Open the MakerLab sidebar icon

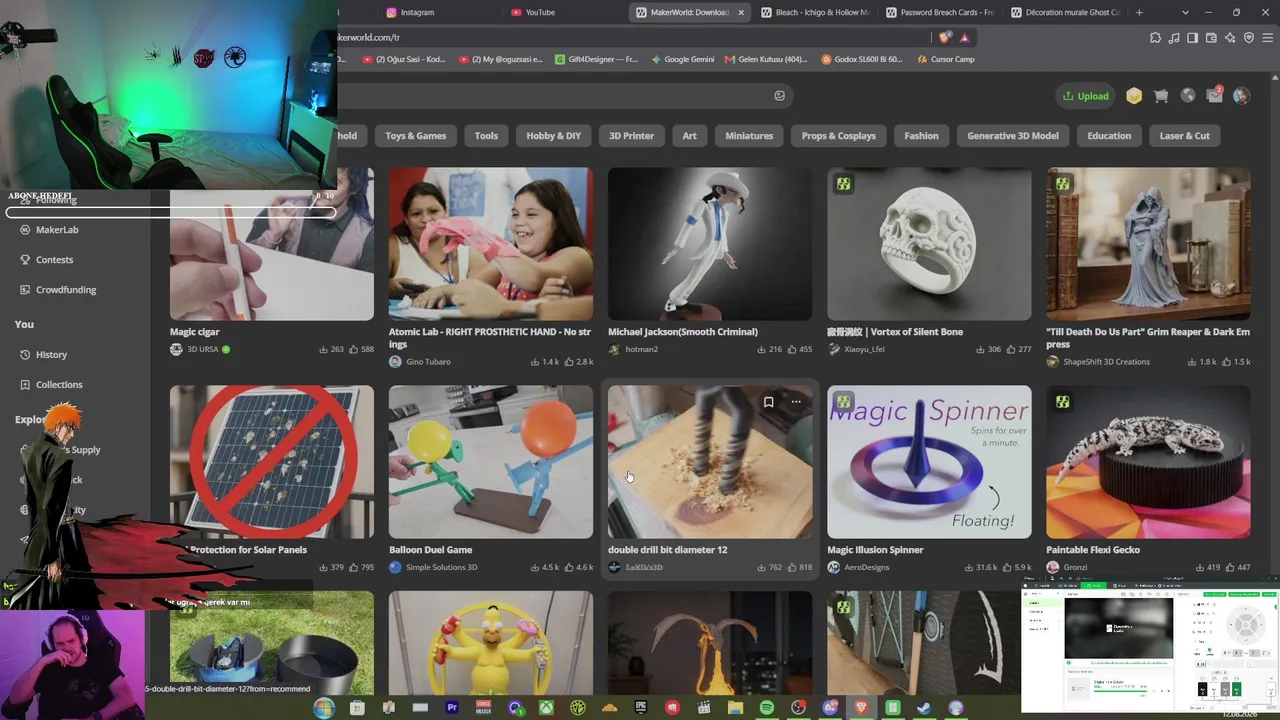click(x=26, y=230)
